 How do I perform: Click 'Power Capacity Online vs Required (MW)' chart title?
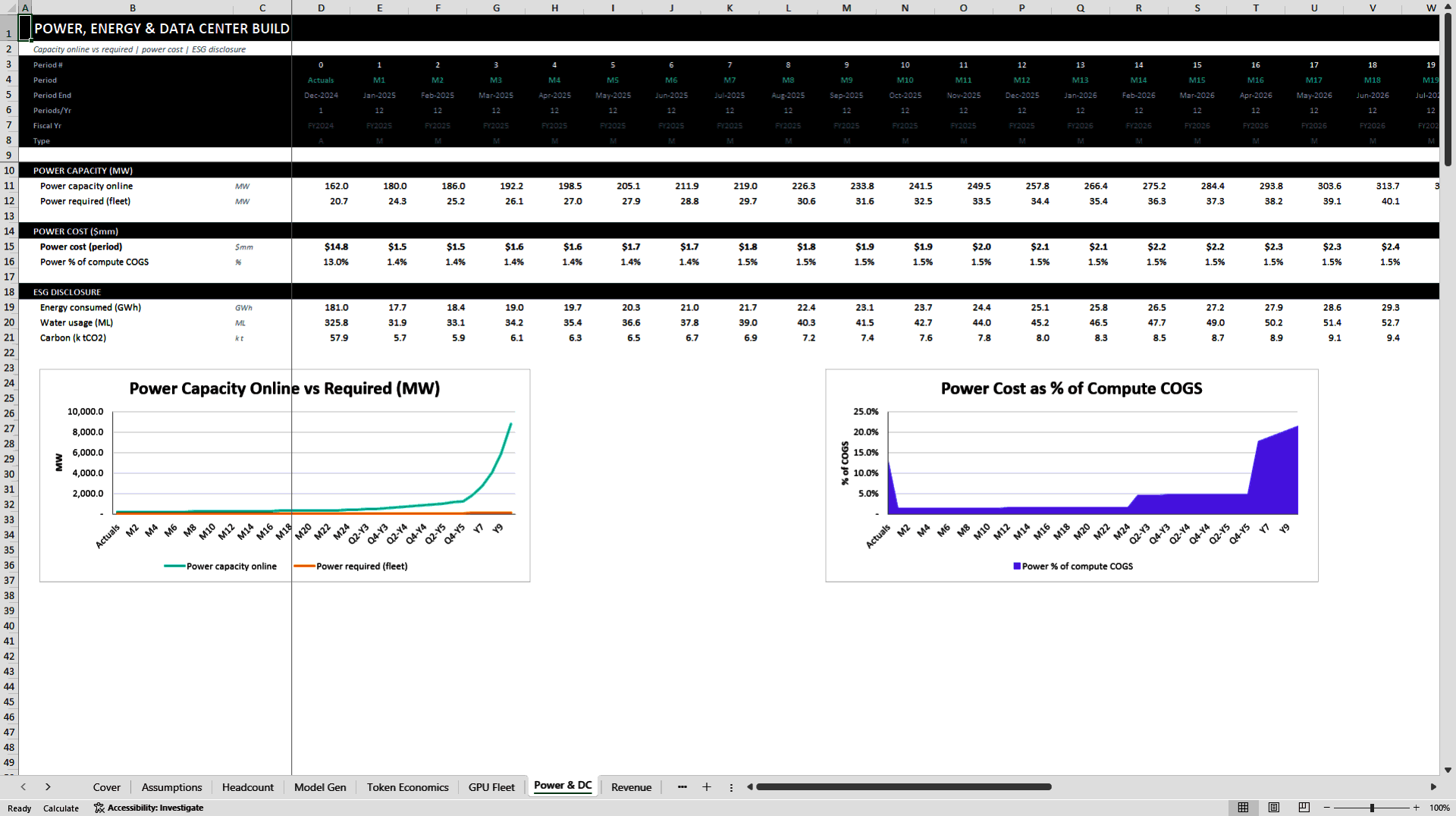284,388
